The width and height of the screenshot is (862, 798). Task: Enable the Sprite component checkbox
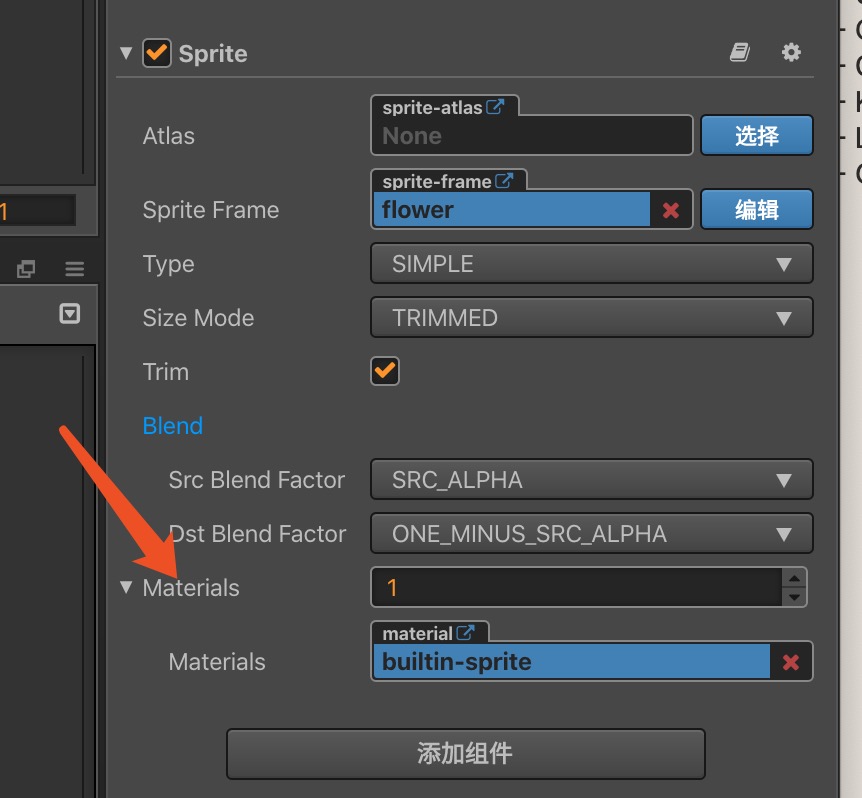[157, 53]
